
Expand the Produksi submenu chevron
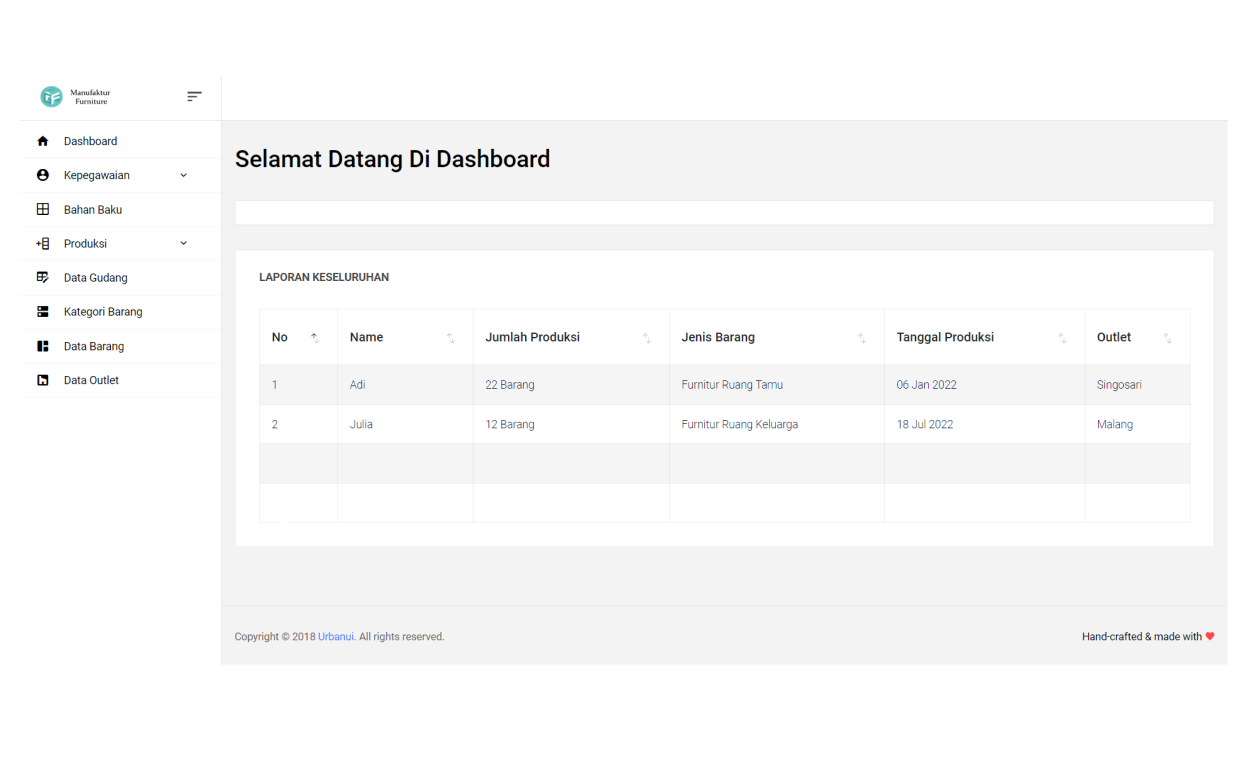coord(183,243)
